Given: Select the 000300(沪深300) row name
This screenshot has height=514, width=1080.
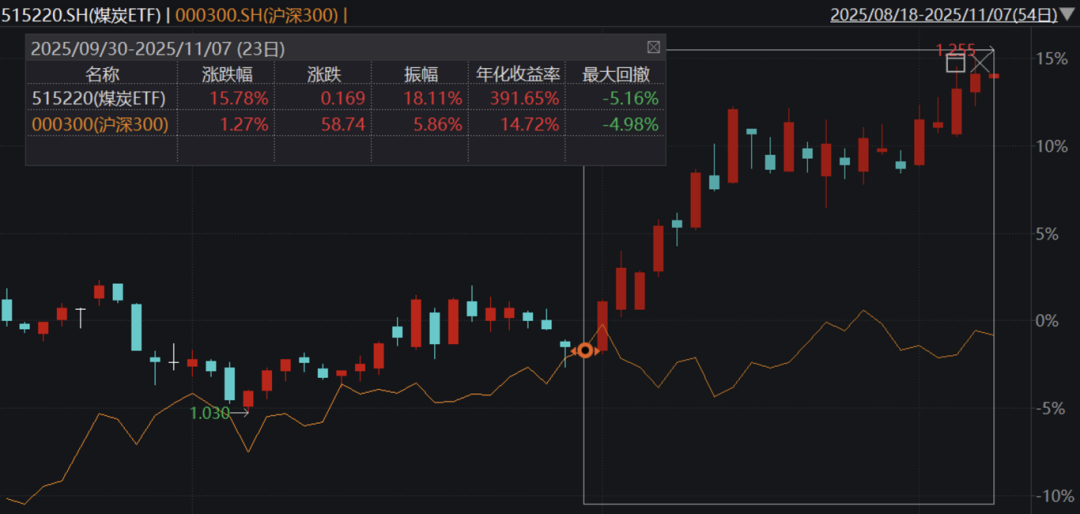Looking at the screenshot, I should pos(99,124).
